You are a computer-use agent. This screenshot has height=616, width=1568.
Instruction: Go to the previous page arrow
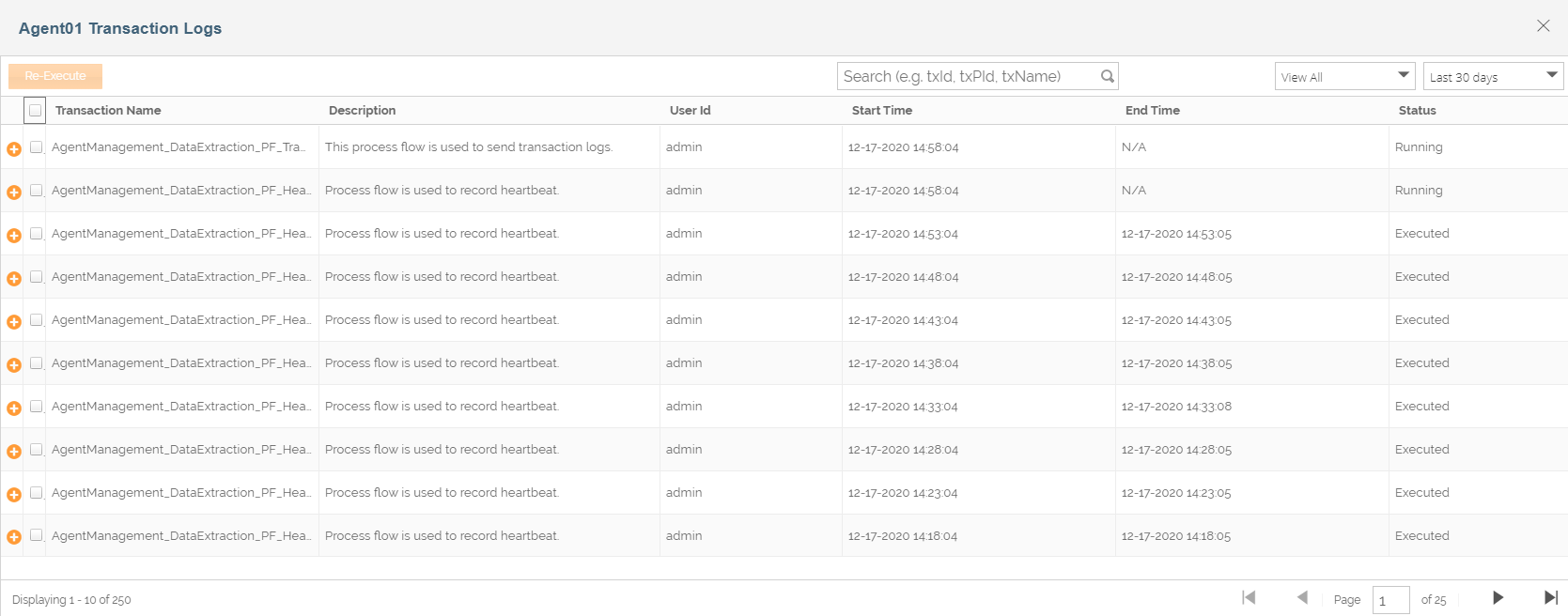point(1302,598)
